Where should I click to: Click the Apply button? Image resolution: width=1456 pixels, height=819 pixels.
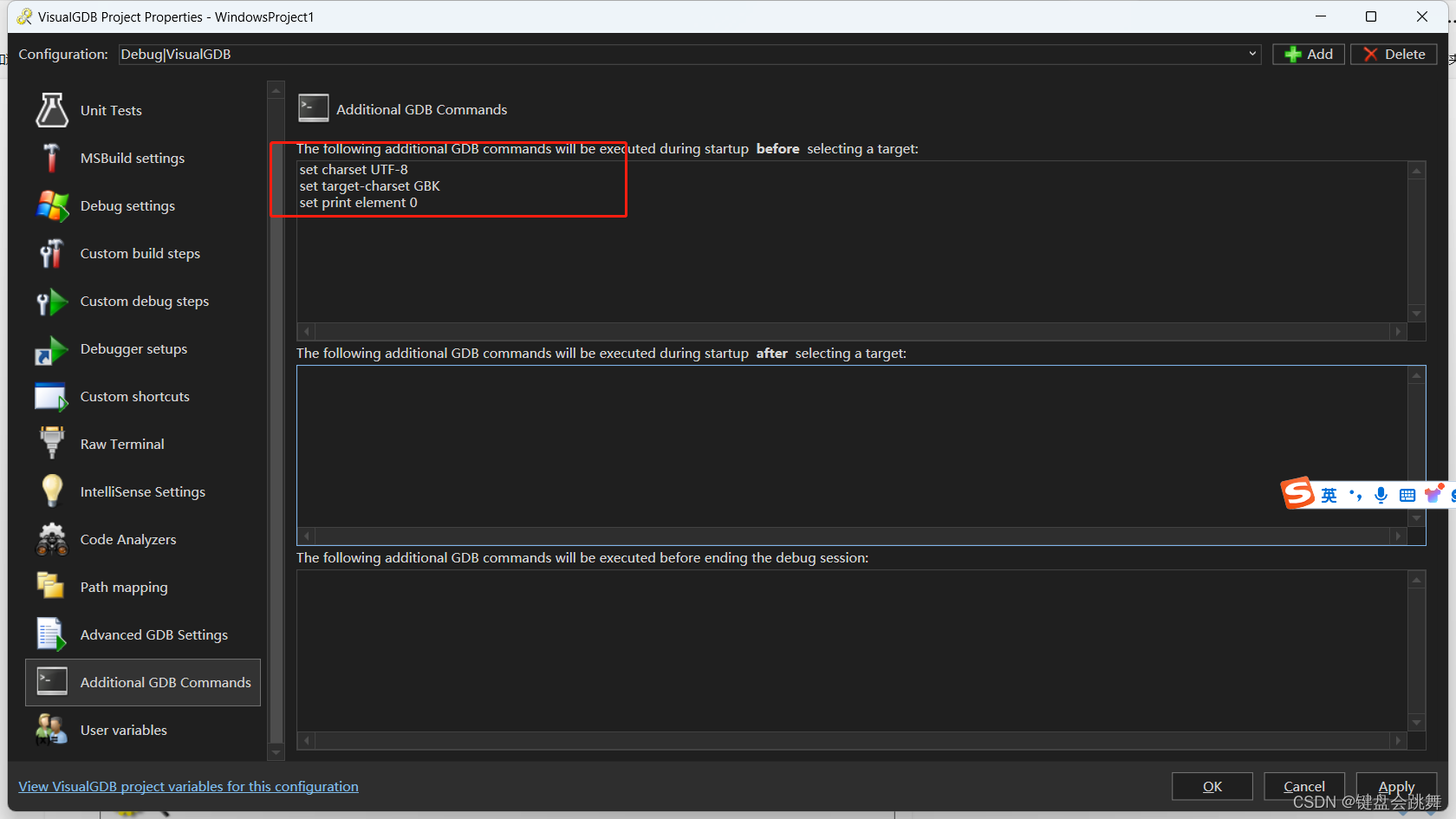1396,786
